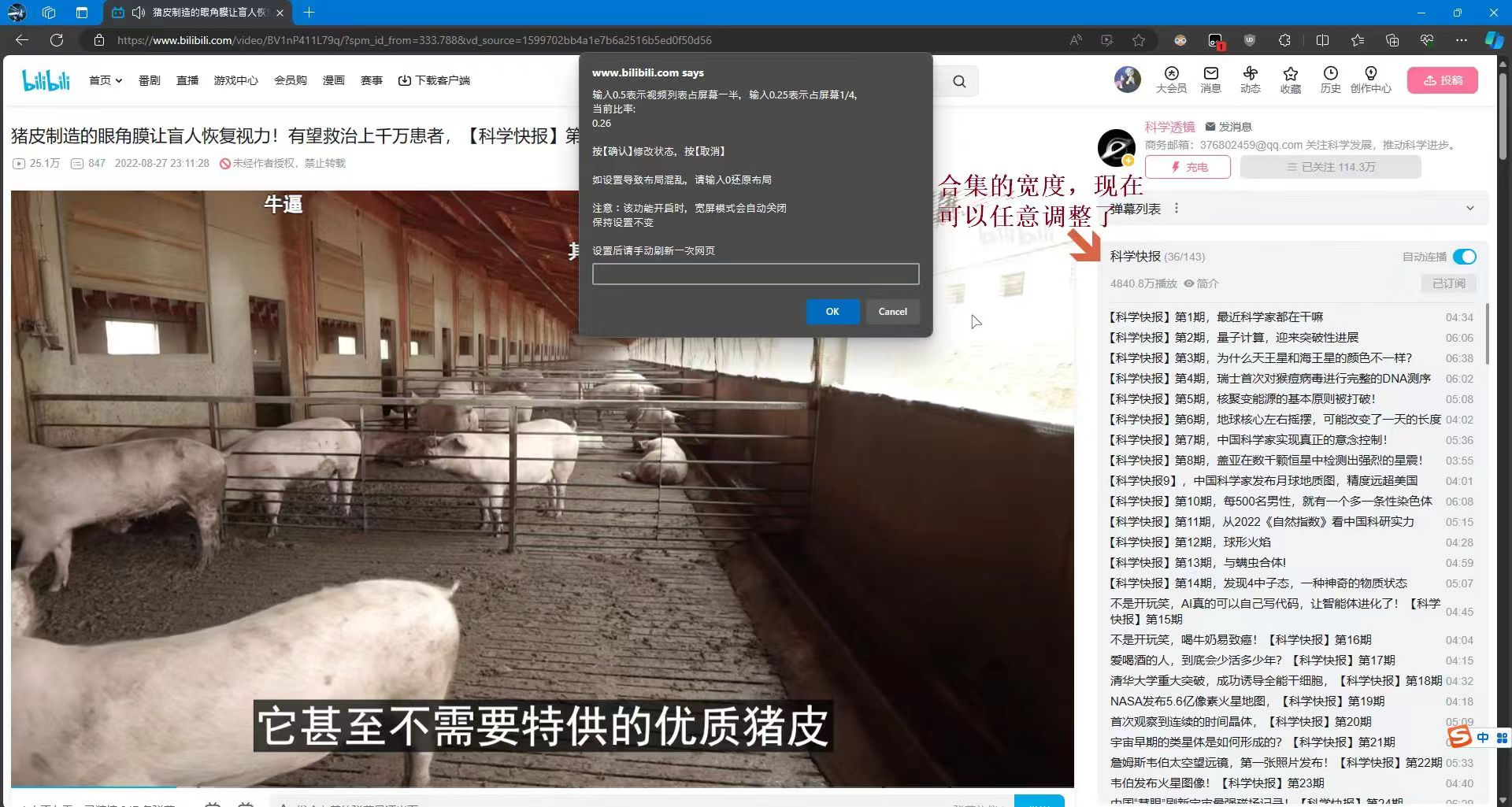Screen dimensions: 1512x807
Task: Click the Sogou input method icon
Action: tap(1459, 737)
